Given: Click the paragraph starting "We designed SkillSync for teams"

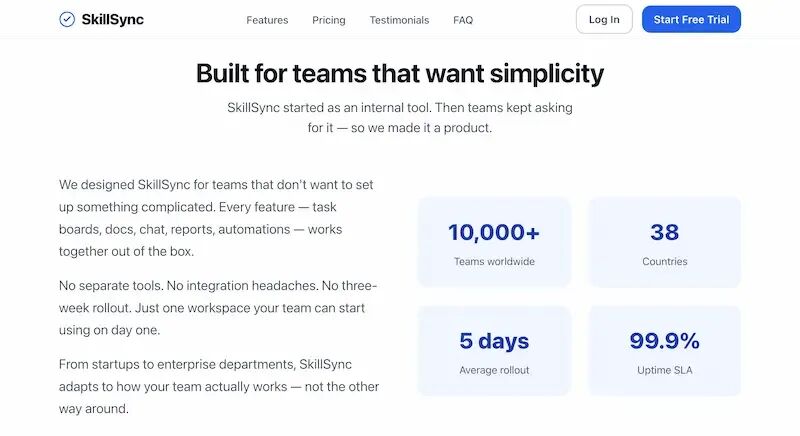Looking at the screenshot, I should pos(218,218).
